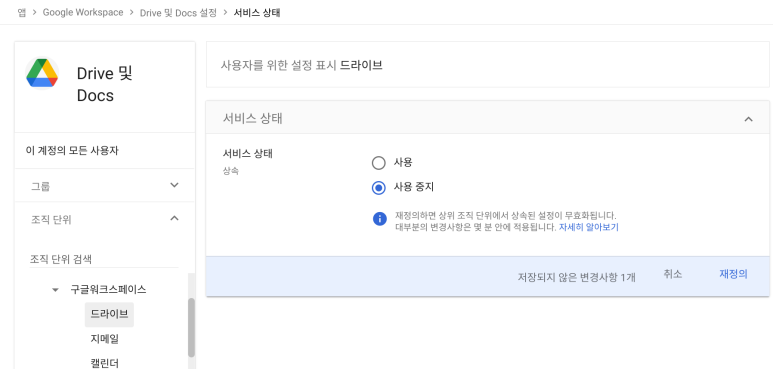Click the 자세히 알아보기 link
The height and width of the screenshot is (369, 773).
click(589, 227)
